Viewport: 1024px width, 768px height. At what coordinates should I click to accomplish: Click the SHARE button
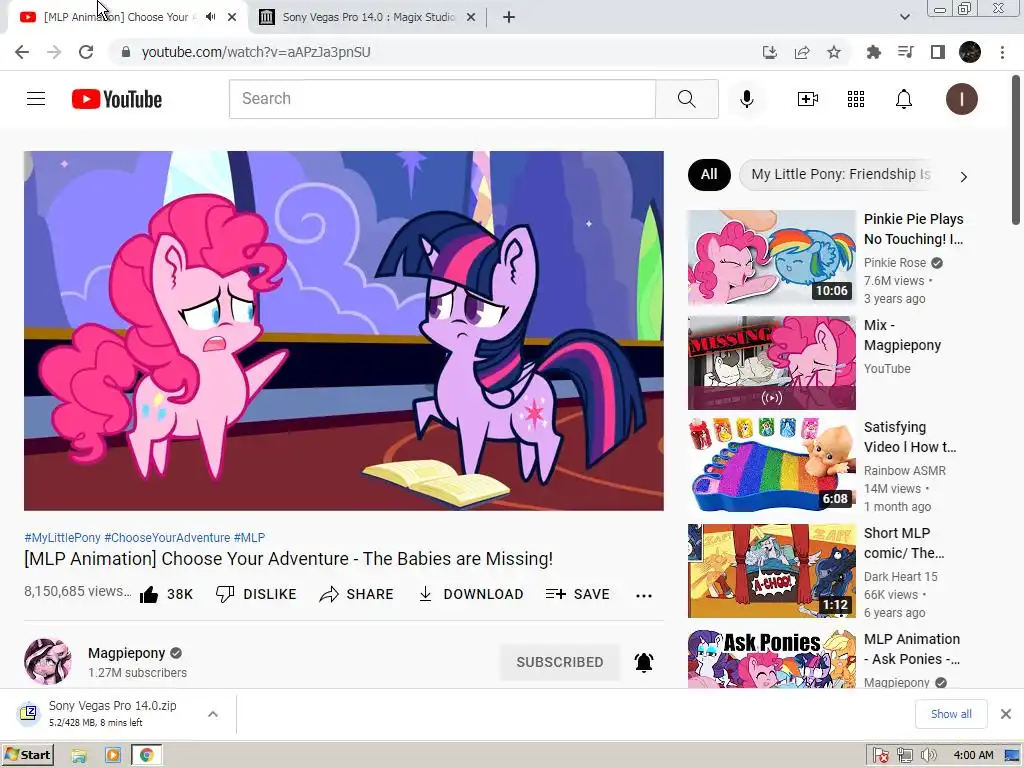click(x=357, y=594)
